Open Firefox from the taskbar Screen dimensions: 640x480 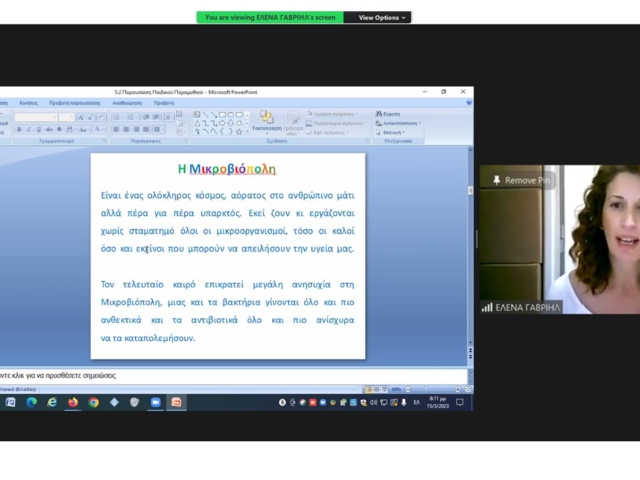coord(73,402)
